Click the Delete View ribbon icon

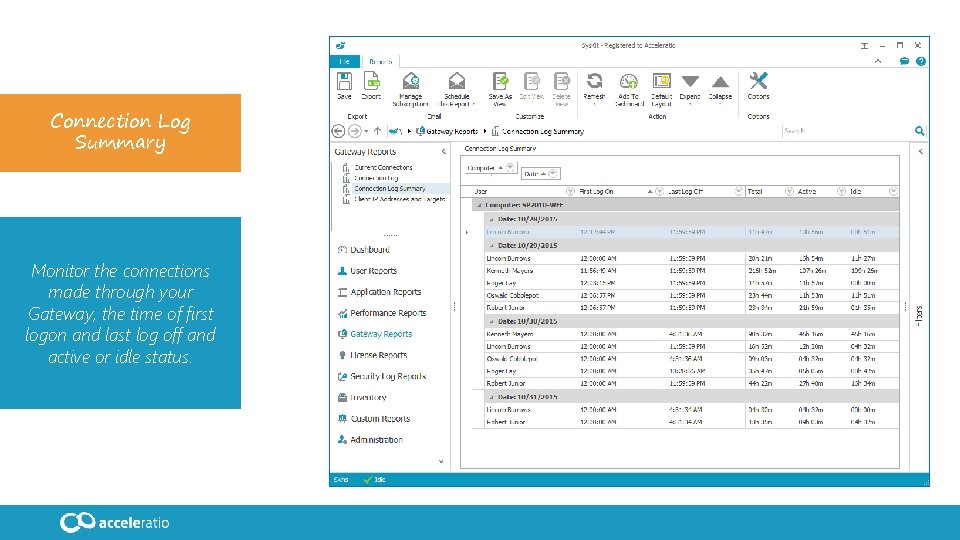click(561, 81)
